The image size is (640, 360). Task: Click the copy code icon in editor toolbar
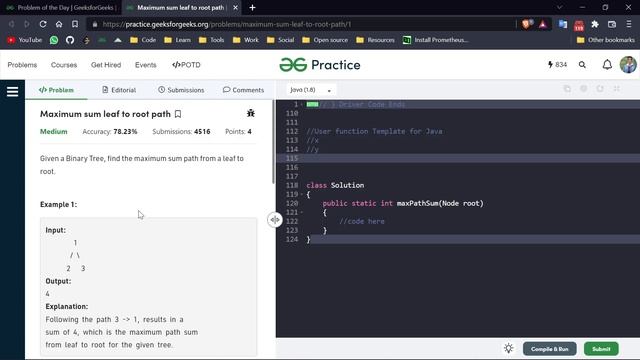click(x=567, y=89)
